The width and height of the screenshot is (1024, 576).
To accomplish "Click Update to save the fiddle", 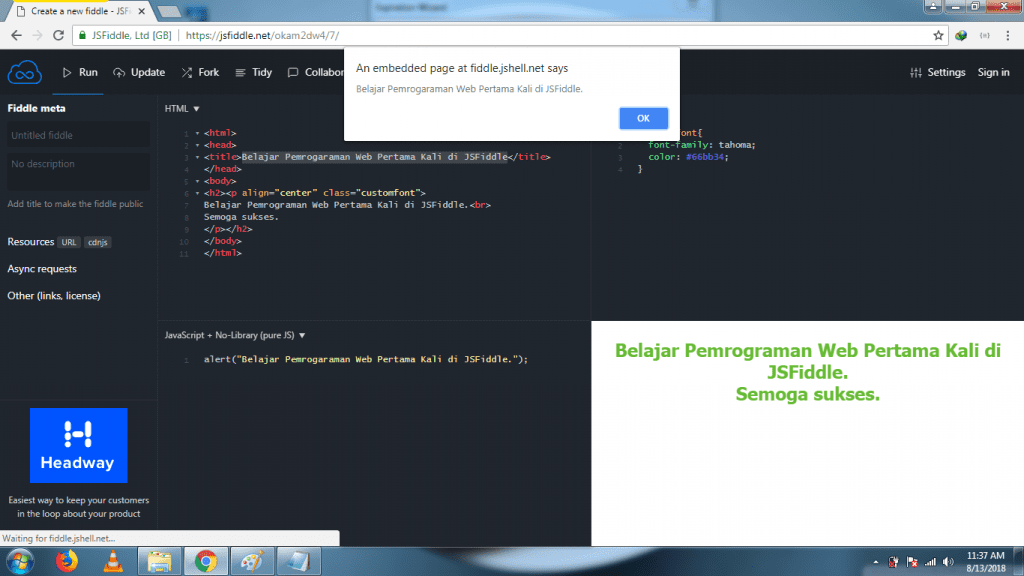I will coord(139,72).
